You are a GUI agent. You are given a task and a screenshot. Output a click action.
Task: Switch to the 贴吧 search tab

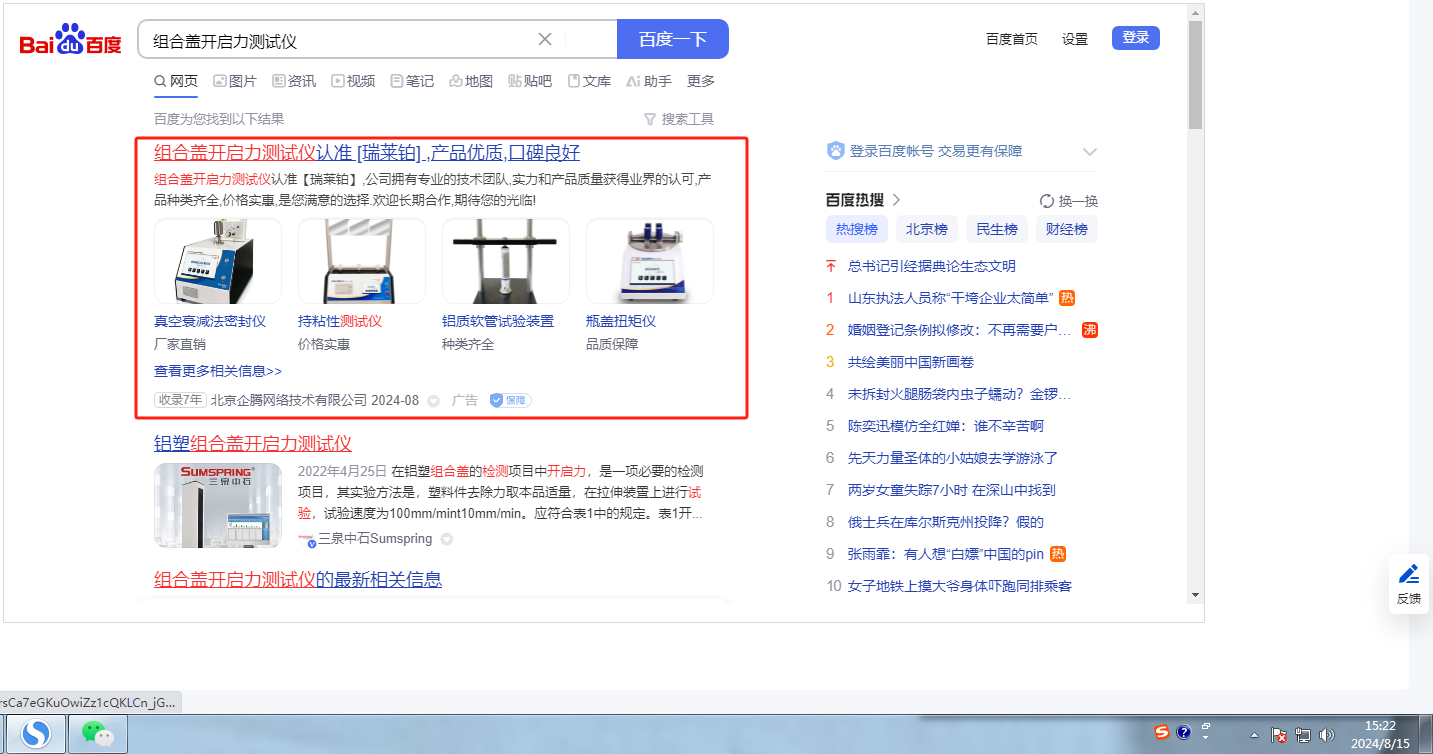point(530,81)
